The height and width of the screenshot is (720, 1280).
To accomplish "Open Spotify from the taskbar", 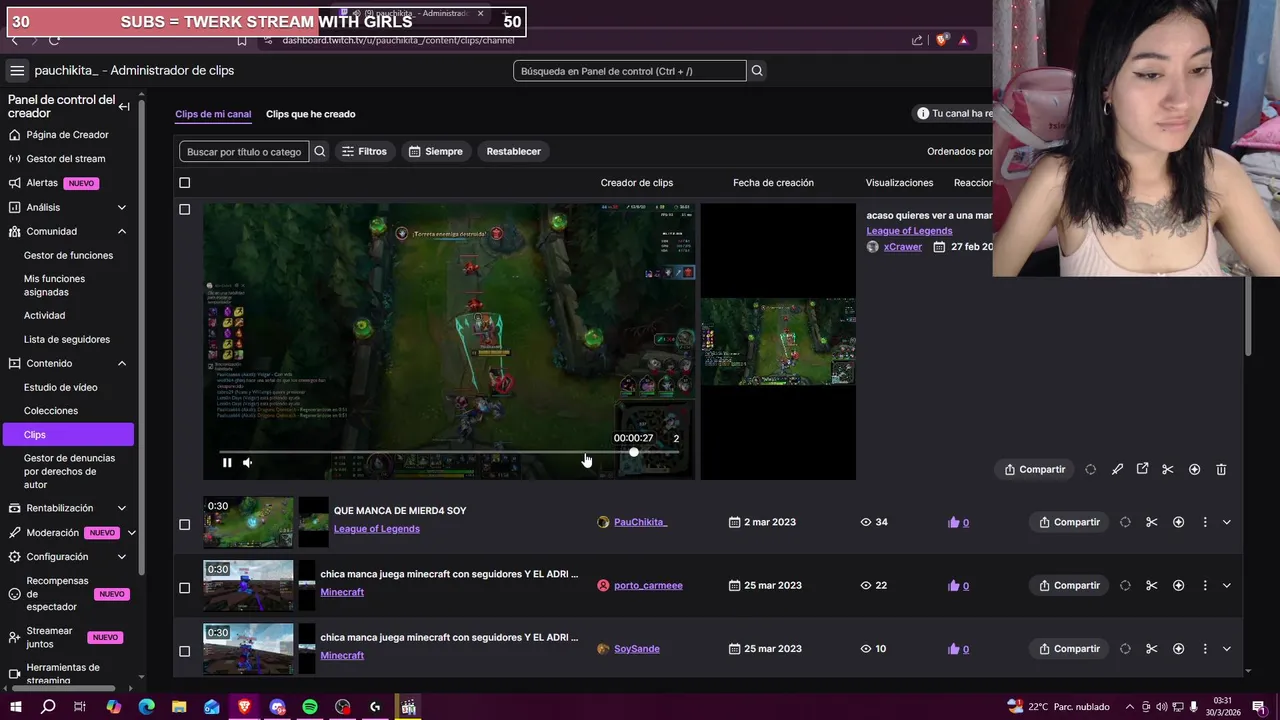I will click(310, 707).
